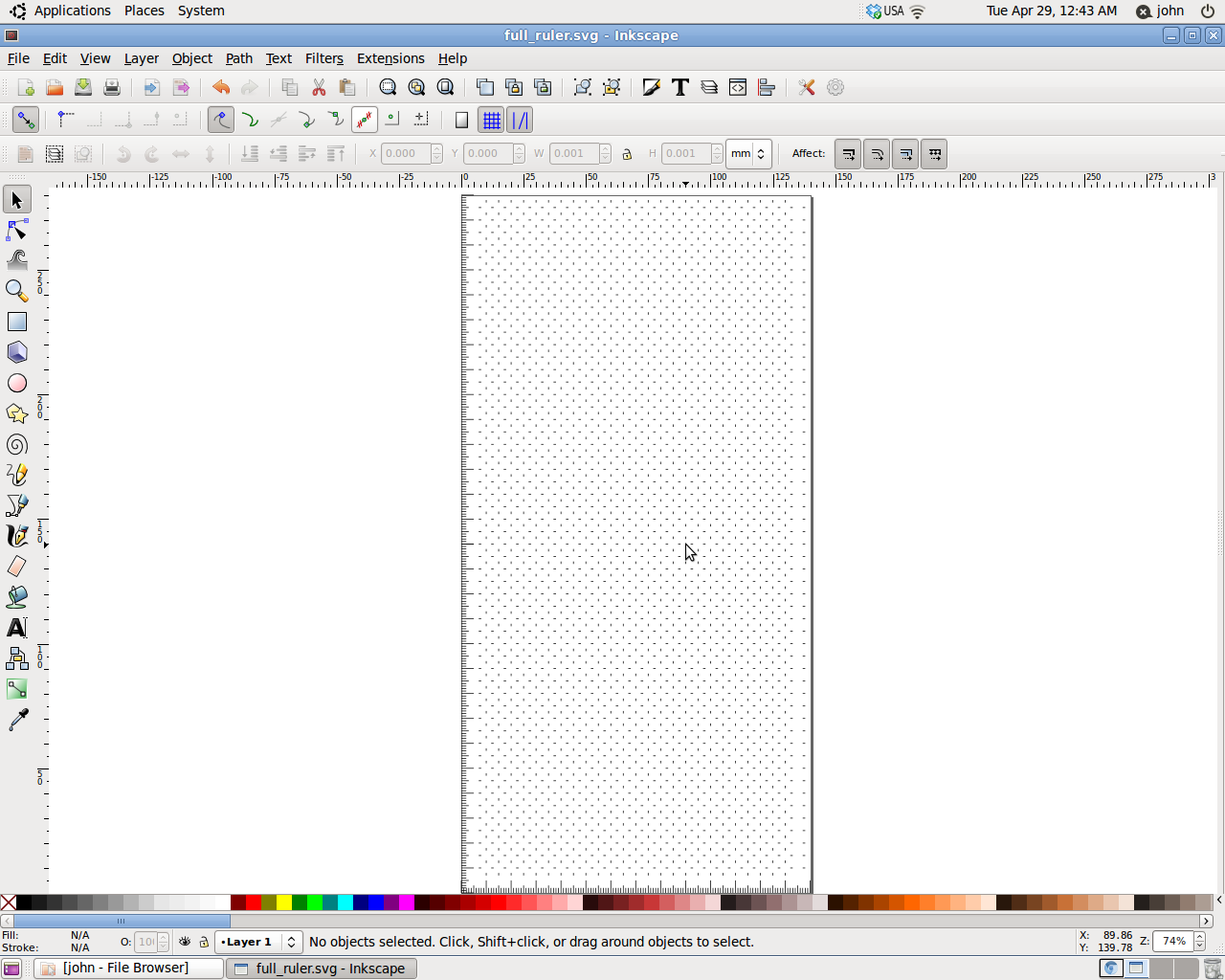Adjust the width W stepper
This screenshot has height=980, width=1225.
(606, 154)
